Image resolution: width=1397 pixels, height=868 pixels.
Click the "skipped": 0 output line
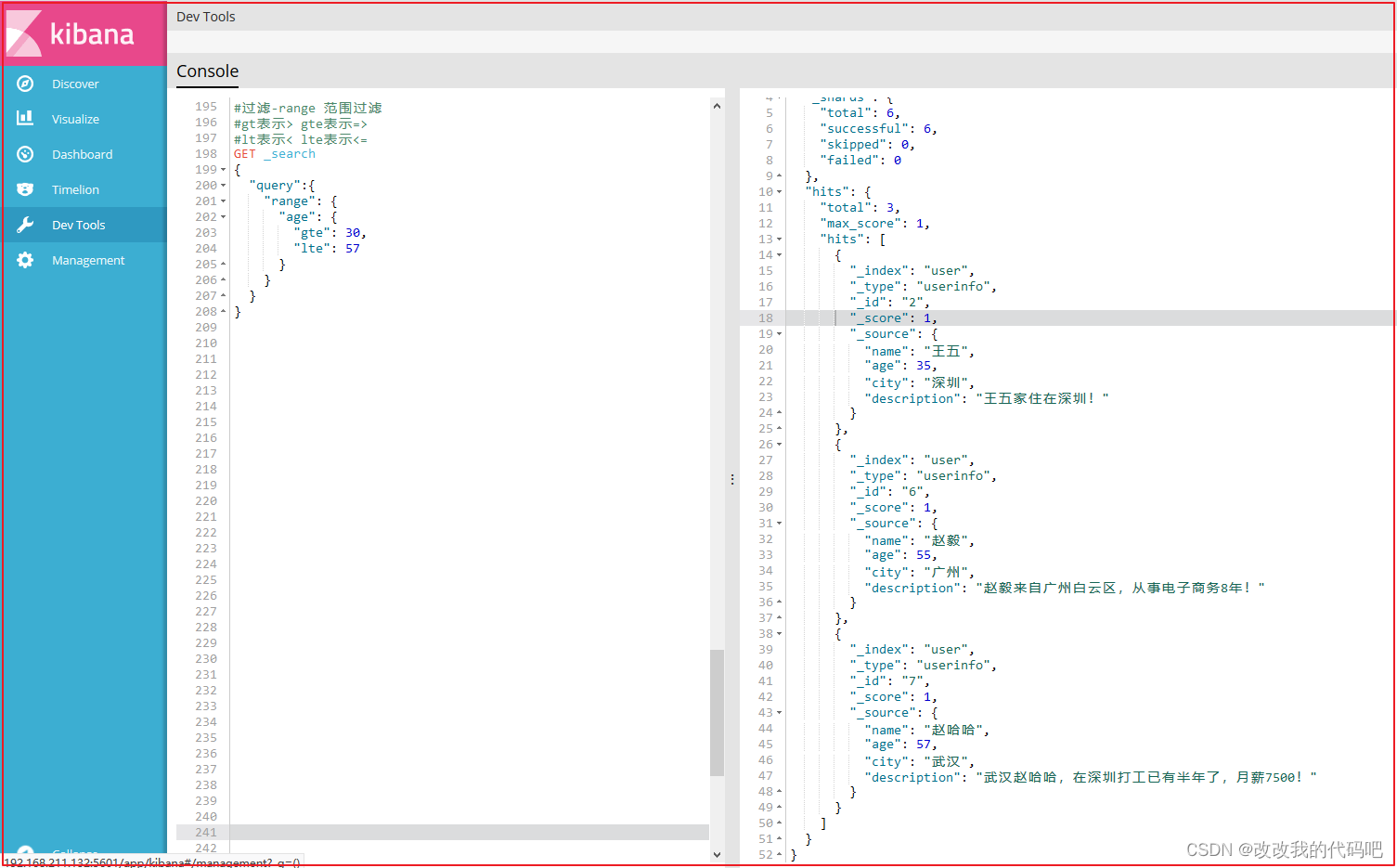[867, 145]
